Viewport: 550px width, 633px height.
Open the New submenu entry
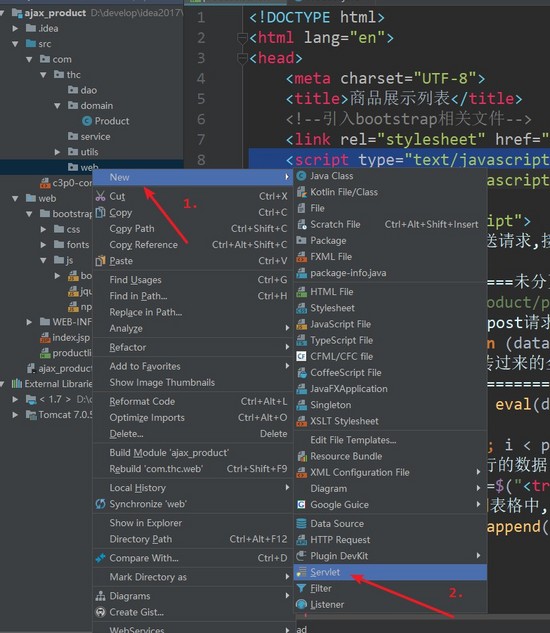193,177
